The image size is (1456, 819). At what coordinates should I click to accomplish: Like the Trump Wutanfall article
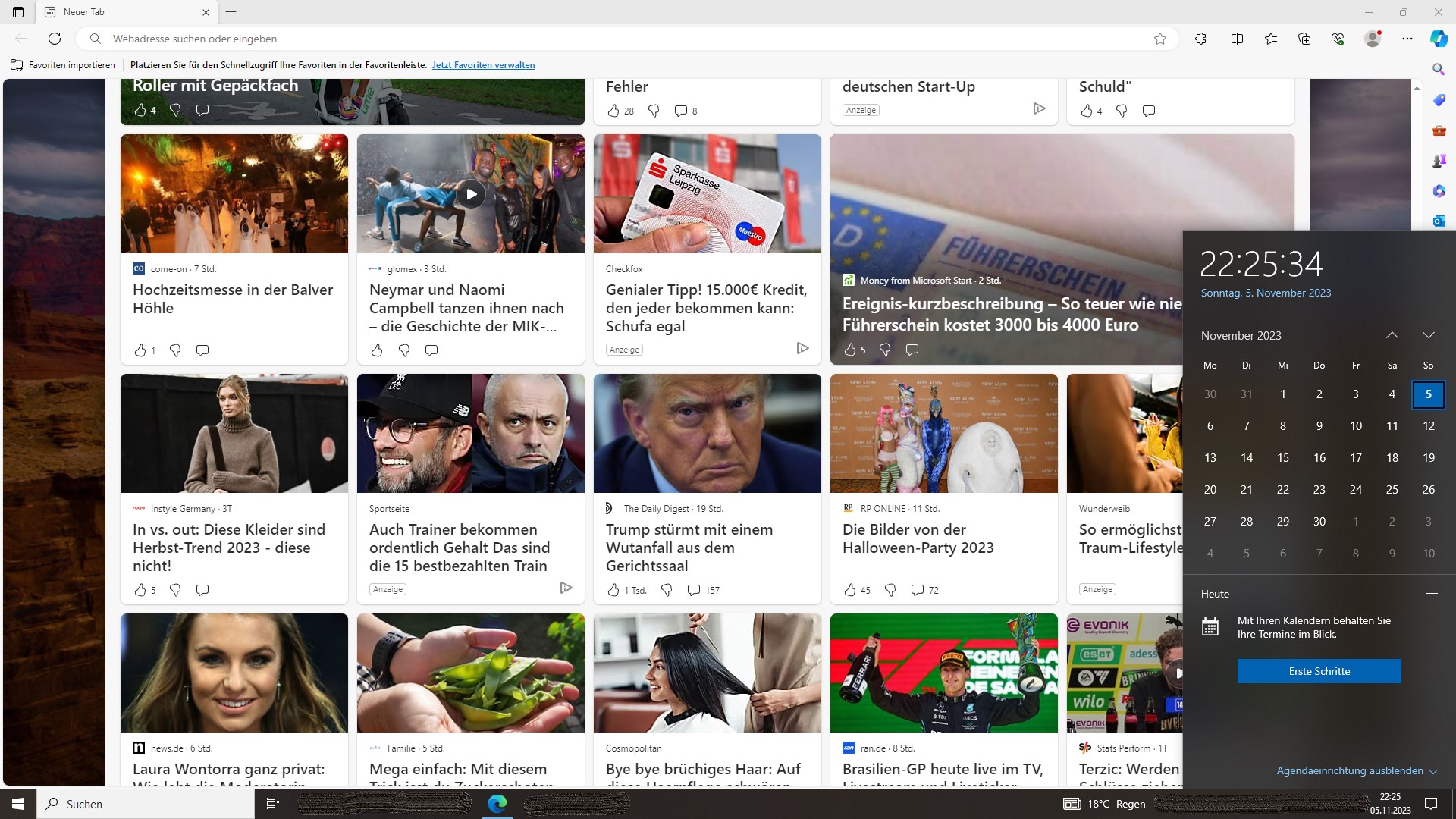[613, 590]
